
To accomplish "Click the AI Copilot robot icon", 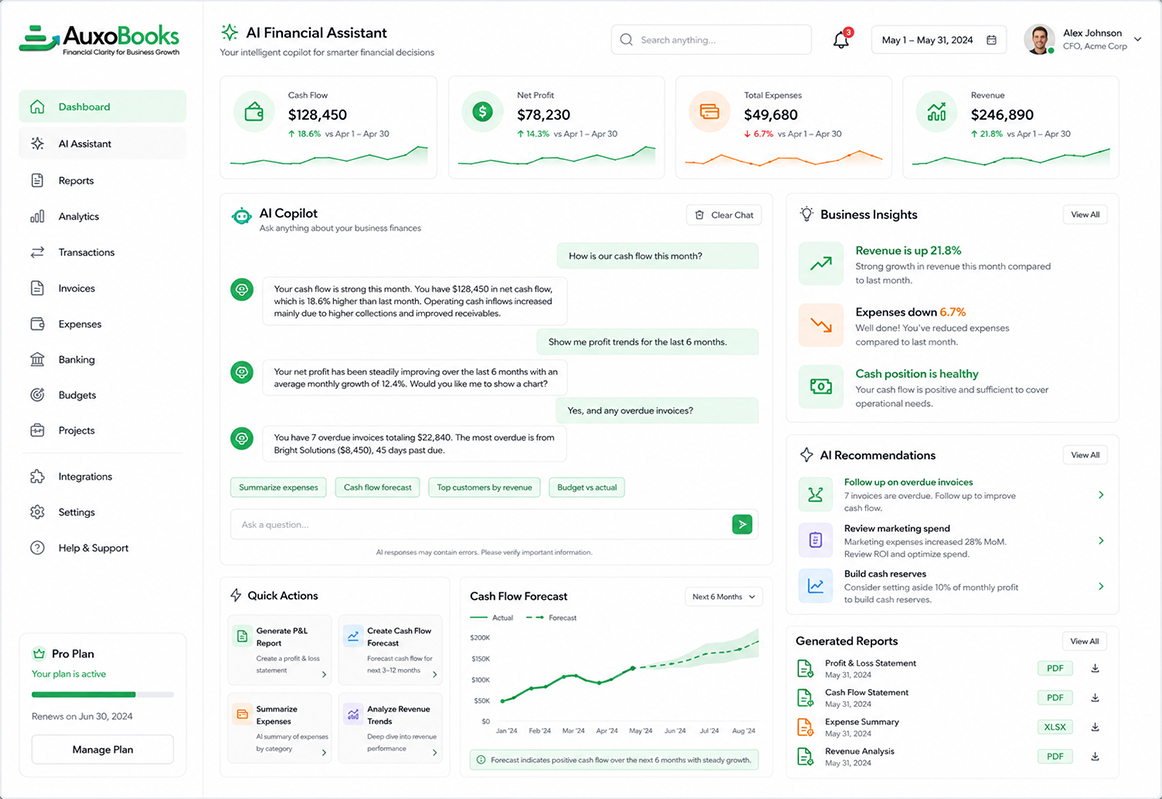I will point(242,216).
